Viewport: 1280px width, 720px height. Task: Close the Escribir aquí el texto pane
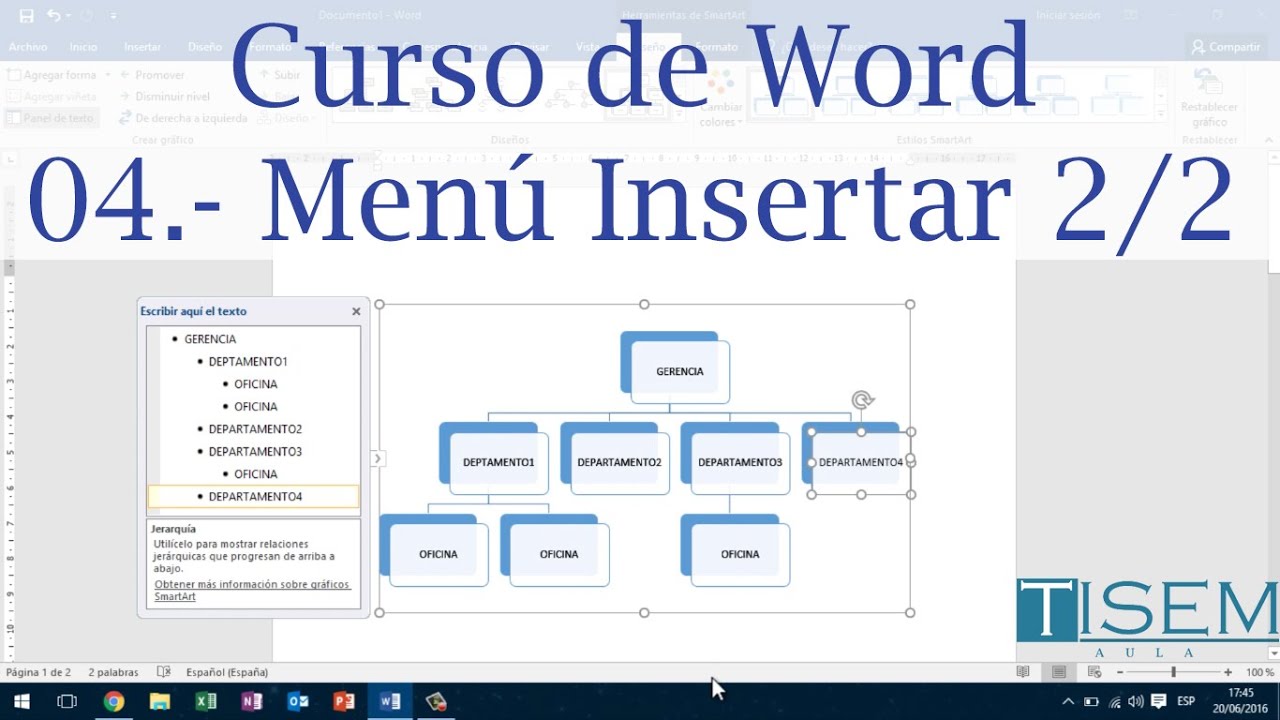356,311
